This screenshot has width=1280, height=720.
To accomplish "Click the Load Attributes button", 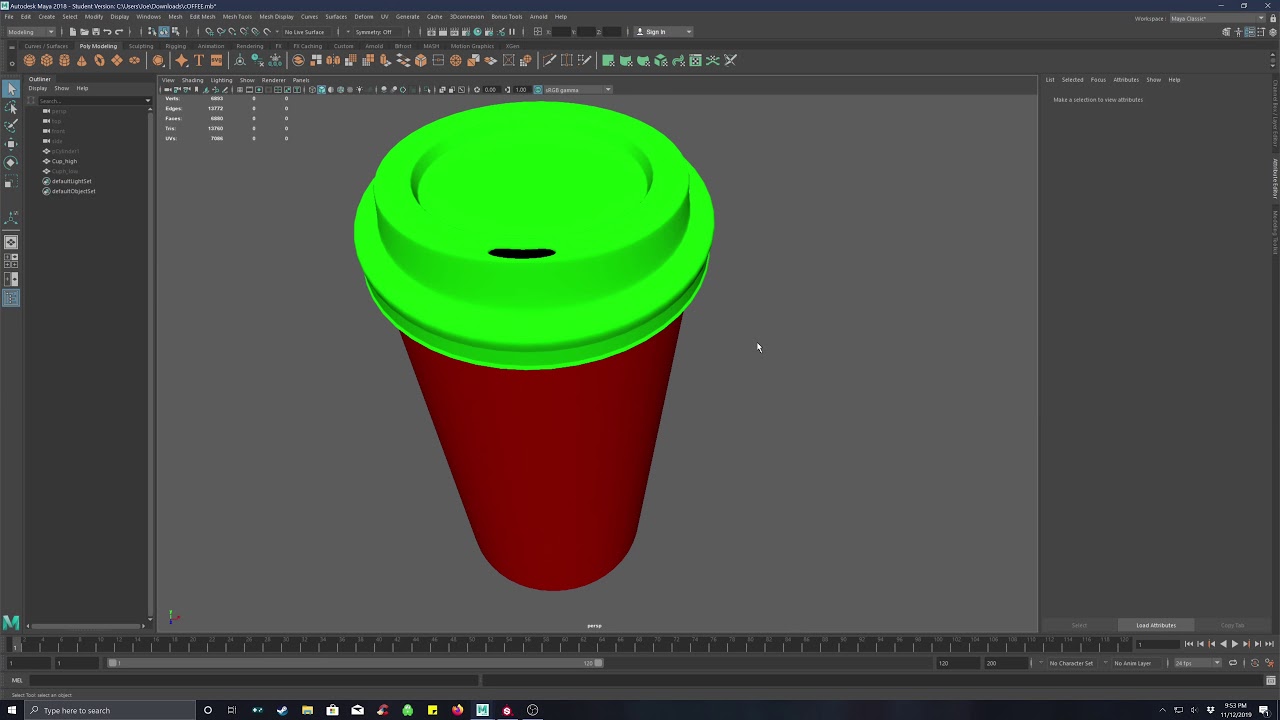I will point(1156,625).
